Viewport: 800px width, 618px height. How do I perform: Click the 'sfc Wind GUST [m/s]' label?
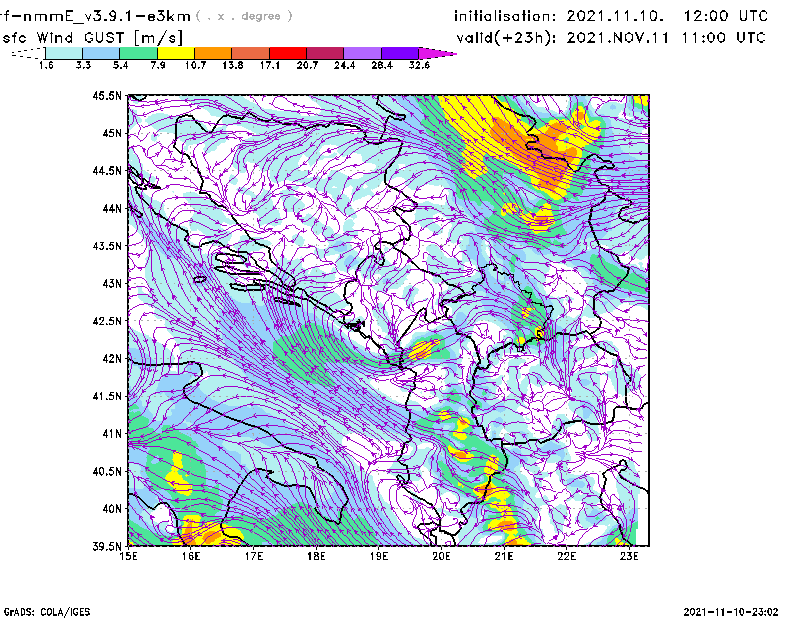(73, 37)
